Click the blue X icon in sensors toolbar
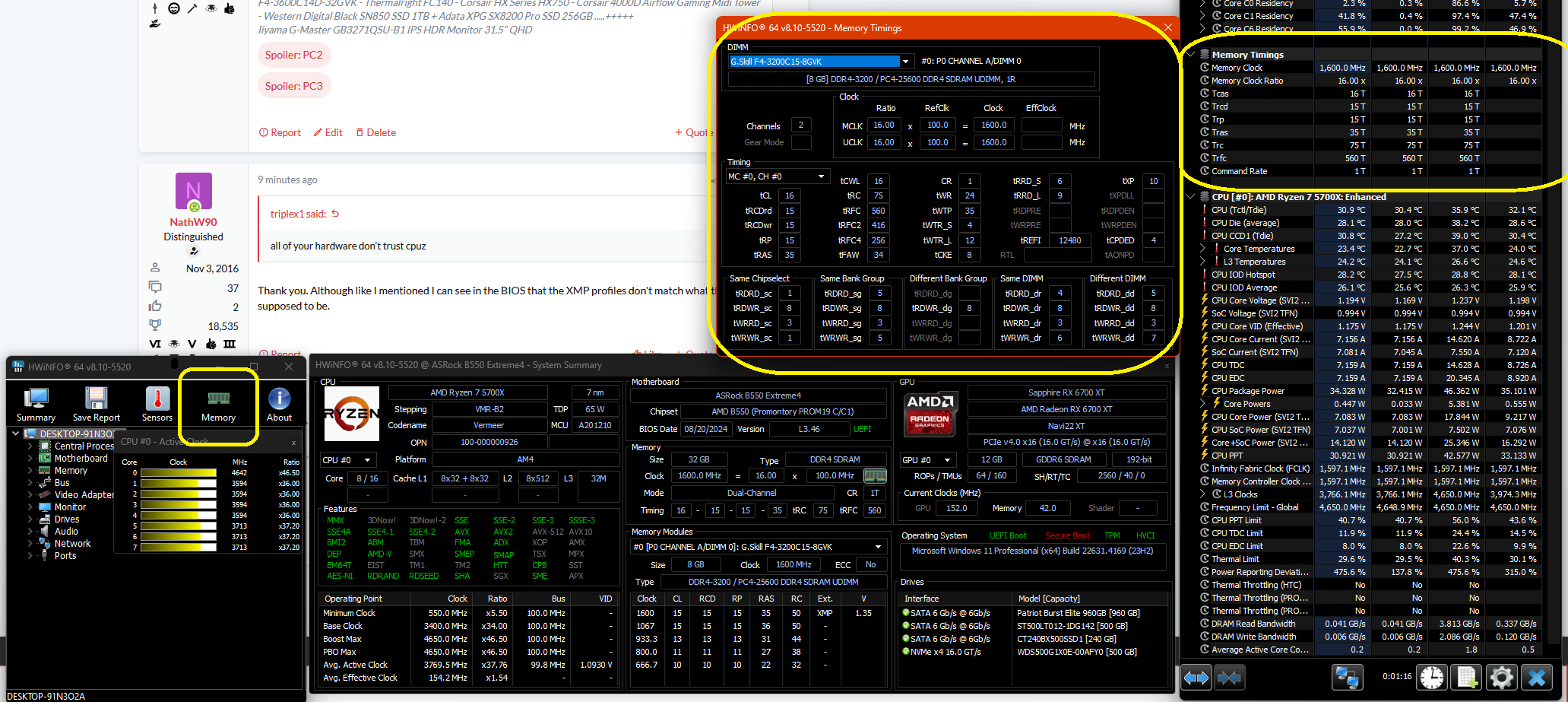 click(1537, 677)
